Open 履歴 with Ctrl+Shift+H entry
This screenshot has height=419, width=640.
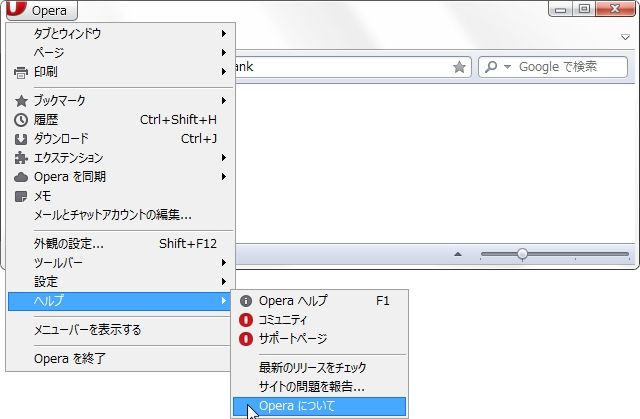point(120,120)
